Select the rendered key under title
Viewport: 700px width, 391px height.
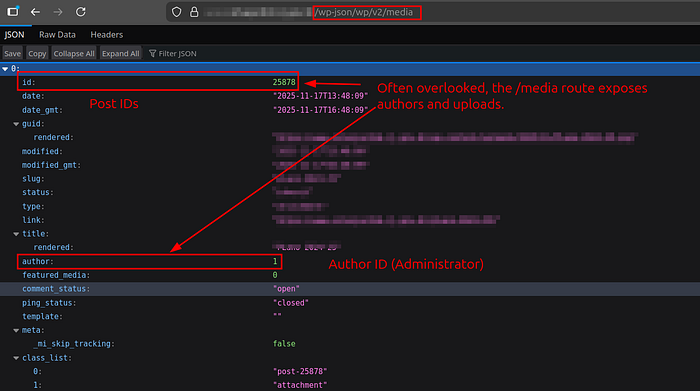point(54,247)
